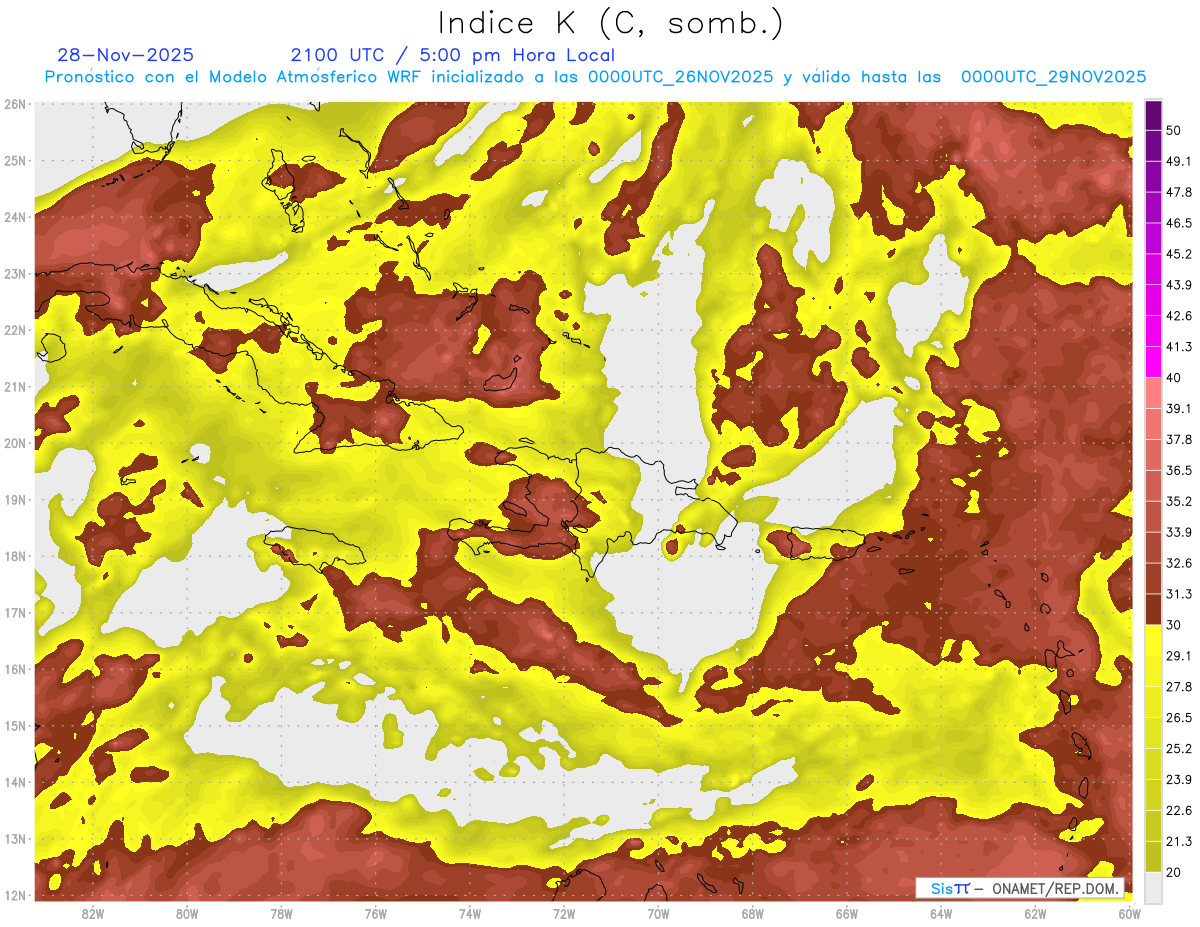Click the "22N" latitude label

pyautogui.click(x=16, y=330)
